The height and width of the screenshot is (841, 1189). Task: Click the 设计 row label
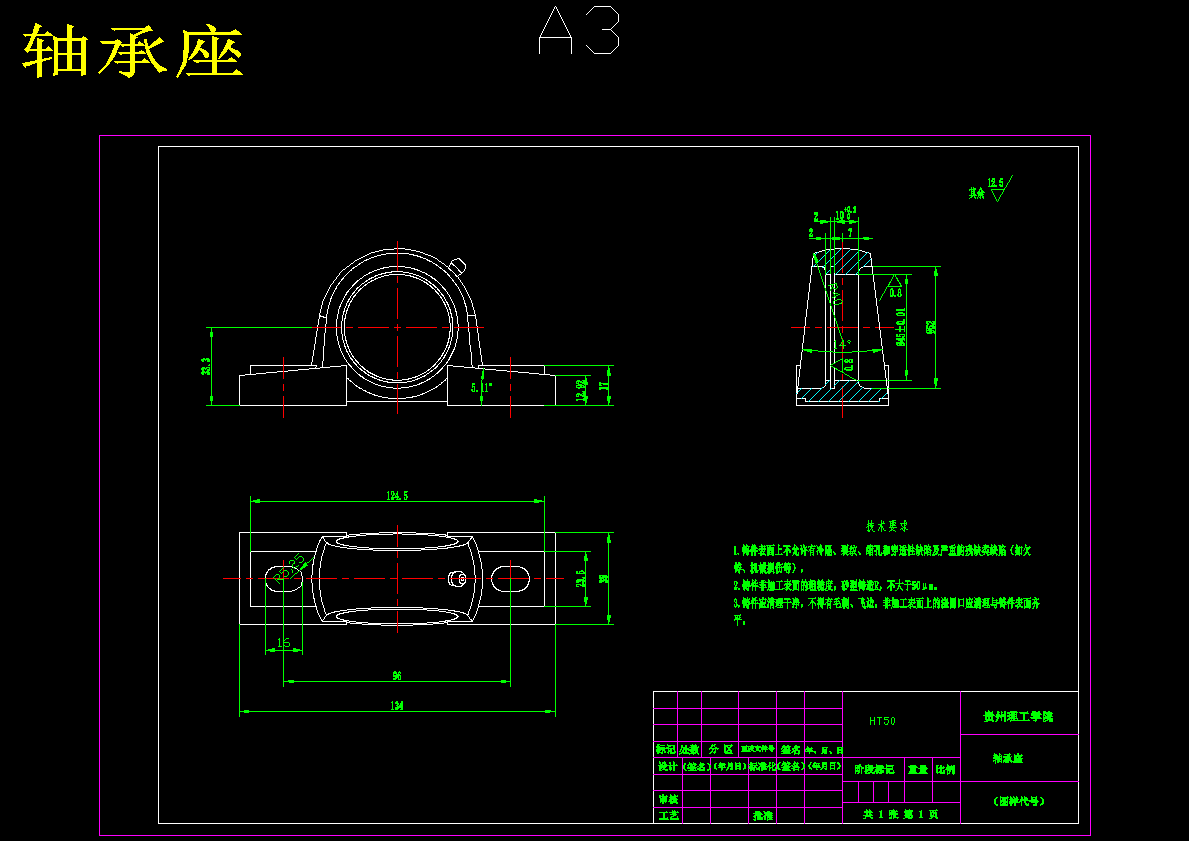[x=667, y=766]
